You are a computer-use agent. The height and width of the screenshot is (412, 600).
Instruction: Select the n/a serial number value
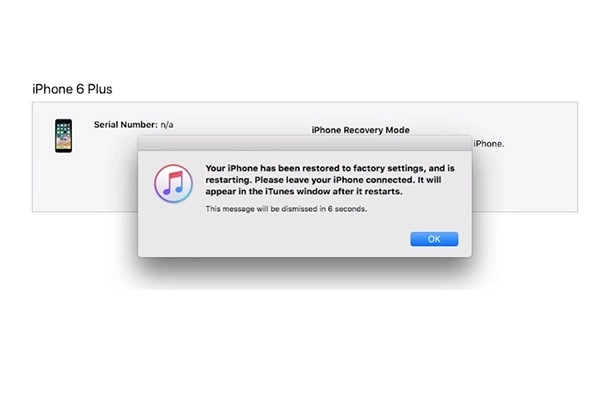pyautogui.click(x=167, y=125)
